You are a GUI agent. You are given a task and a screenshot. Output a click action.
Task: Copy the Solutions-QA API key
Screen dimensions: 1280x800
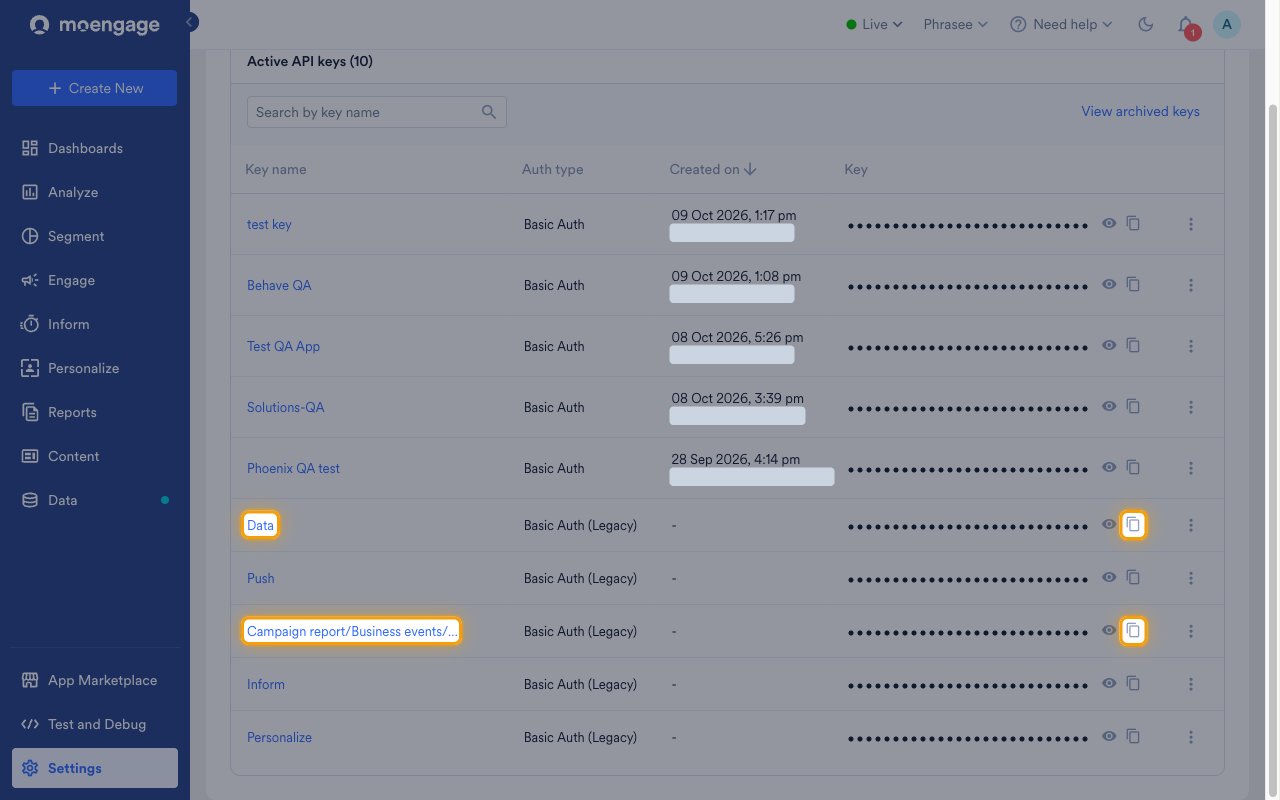(1133, 407)
